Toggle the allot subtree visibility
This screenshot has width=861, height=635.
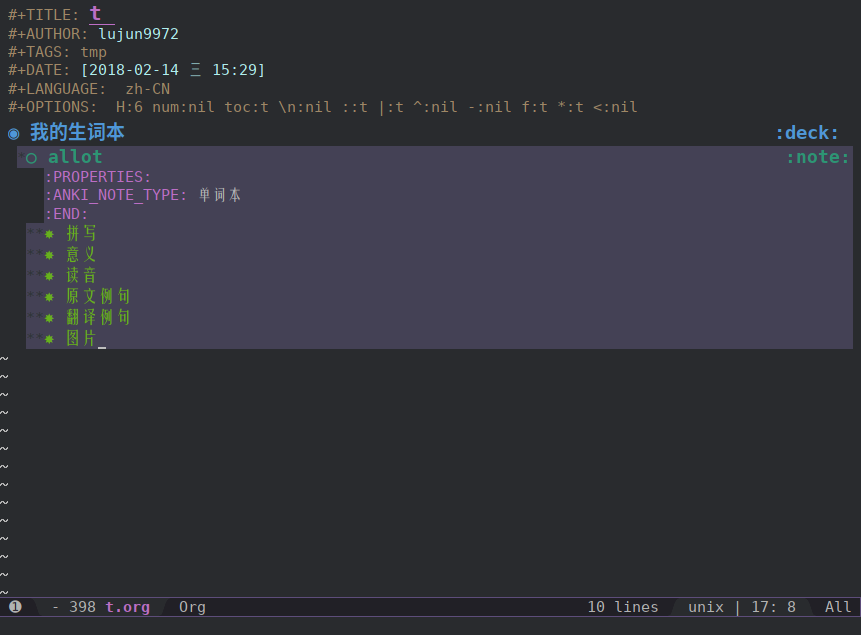75,157
